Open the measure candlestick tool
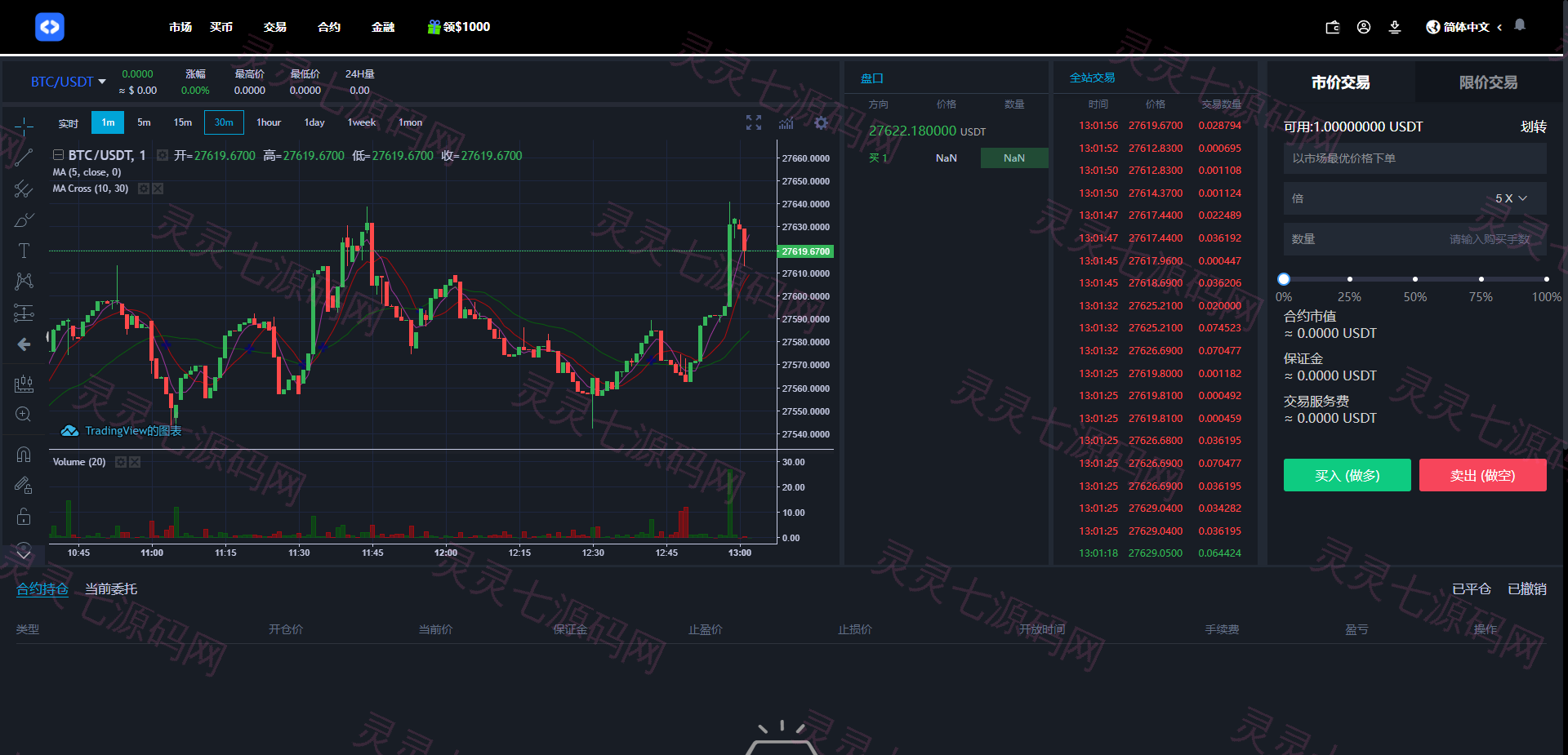 [24, 383]
